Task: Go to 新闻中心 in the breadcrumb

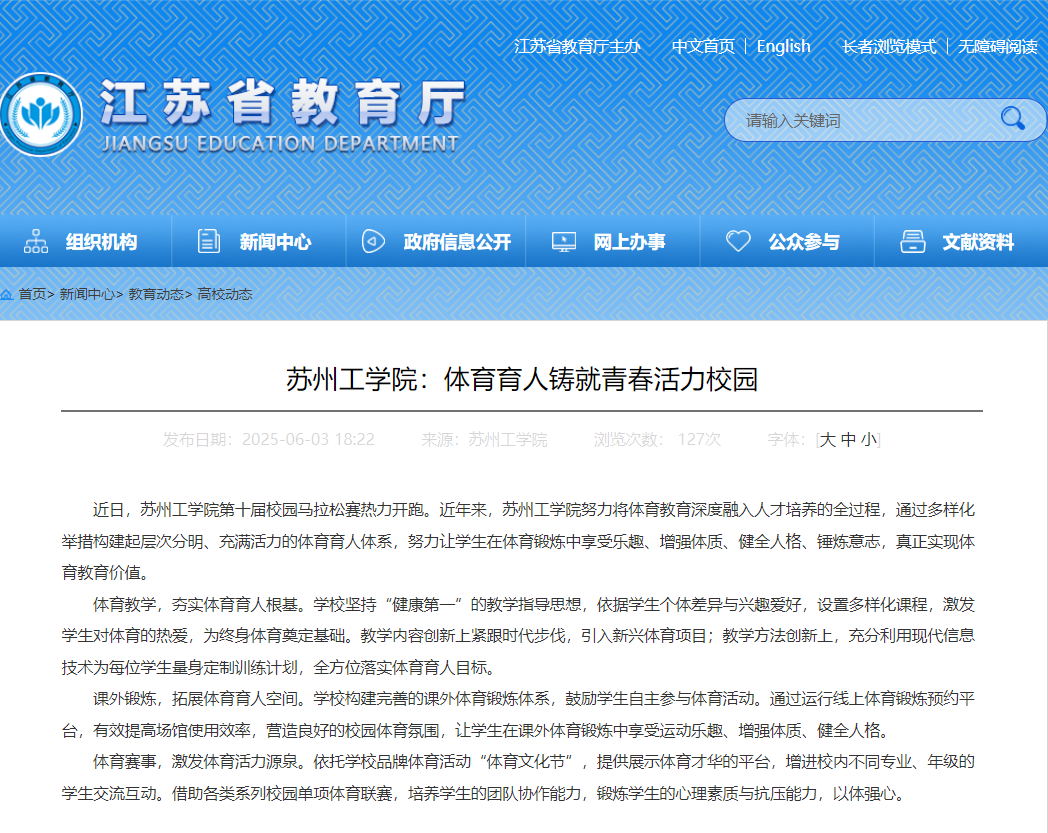Action: pyautogui.click(x=86, y=294)
